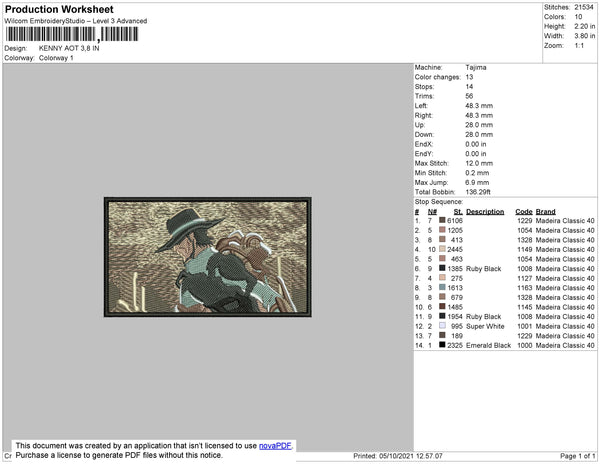
Task: Click the color swatch for stop 8
Action: (x=442, y=287)
